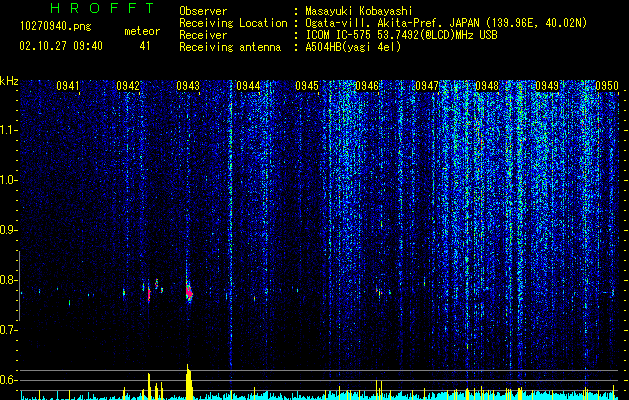Click the 0.8 kHz axis label
This screenshot has height=400, width=629.
click(9, 280)
